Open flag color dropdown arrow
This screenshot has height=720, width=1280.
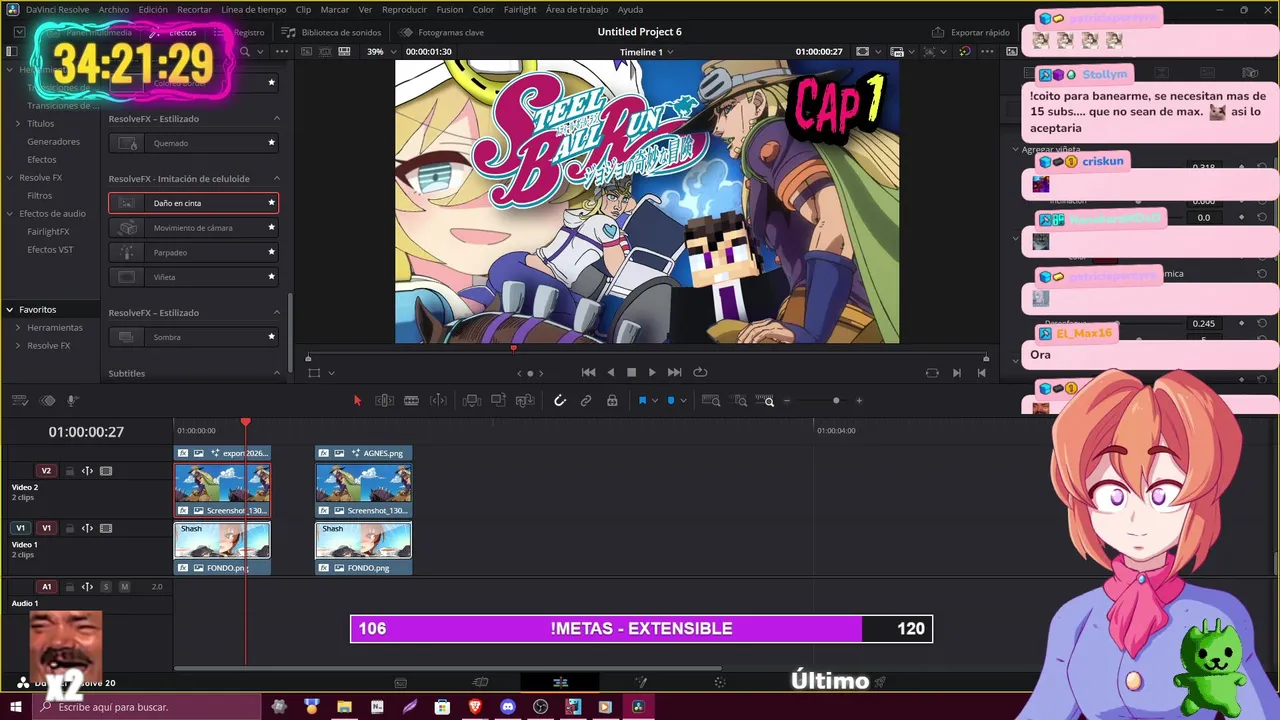click(x=655, y=401)
